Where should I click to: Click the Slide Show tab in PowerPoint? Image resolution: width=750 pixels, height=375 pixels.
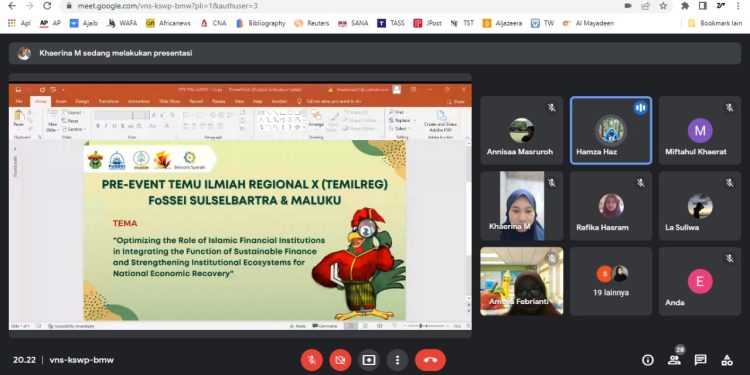pos(169,101)
